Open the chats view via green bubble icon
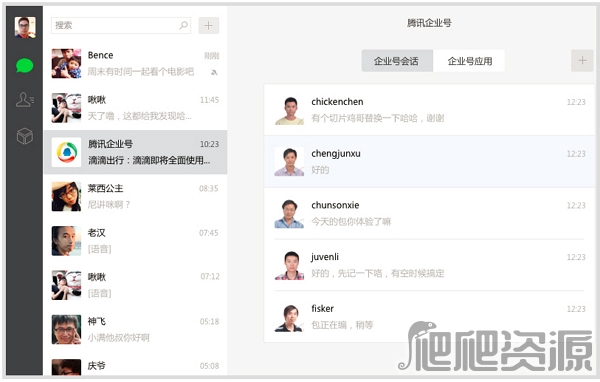Viewport: 600px width, 382px height. pyautogui.click(x=24, y=65)
